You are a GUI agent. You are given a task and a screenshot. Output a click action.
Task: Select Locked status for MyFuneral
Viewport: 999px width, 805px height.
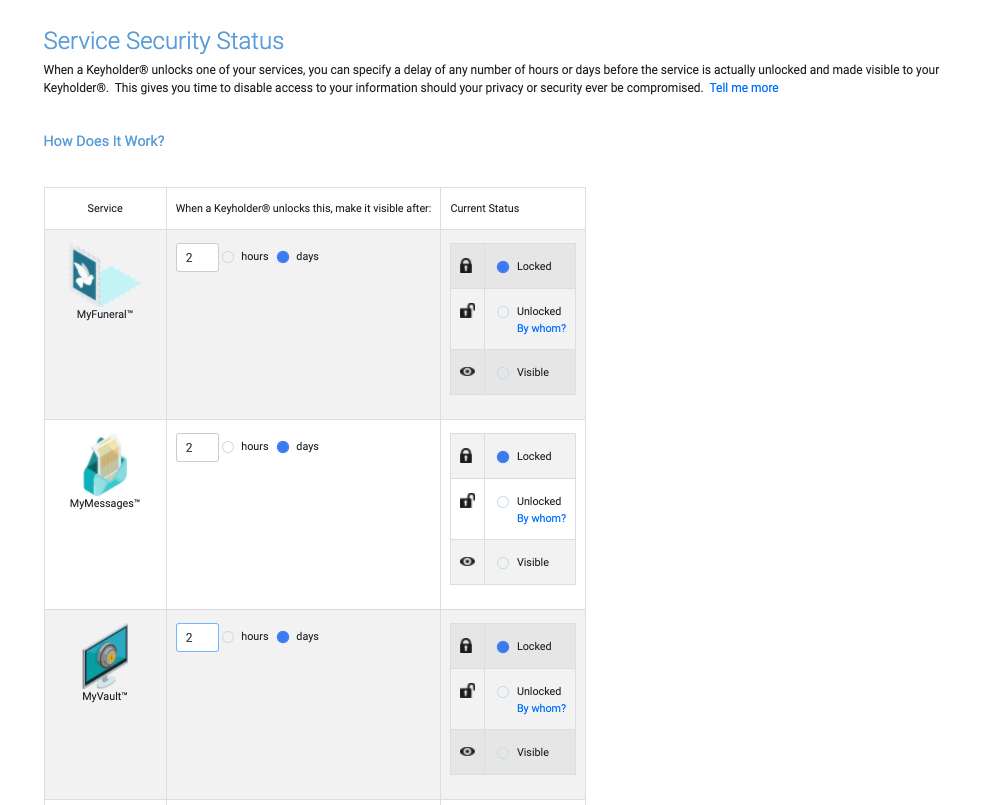coord(503,267)
